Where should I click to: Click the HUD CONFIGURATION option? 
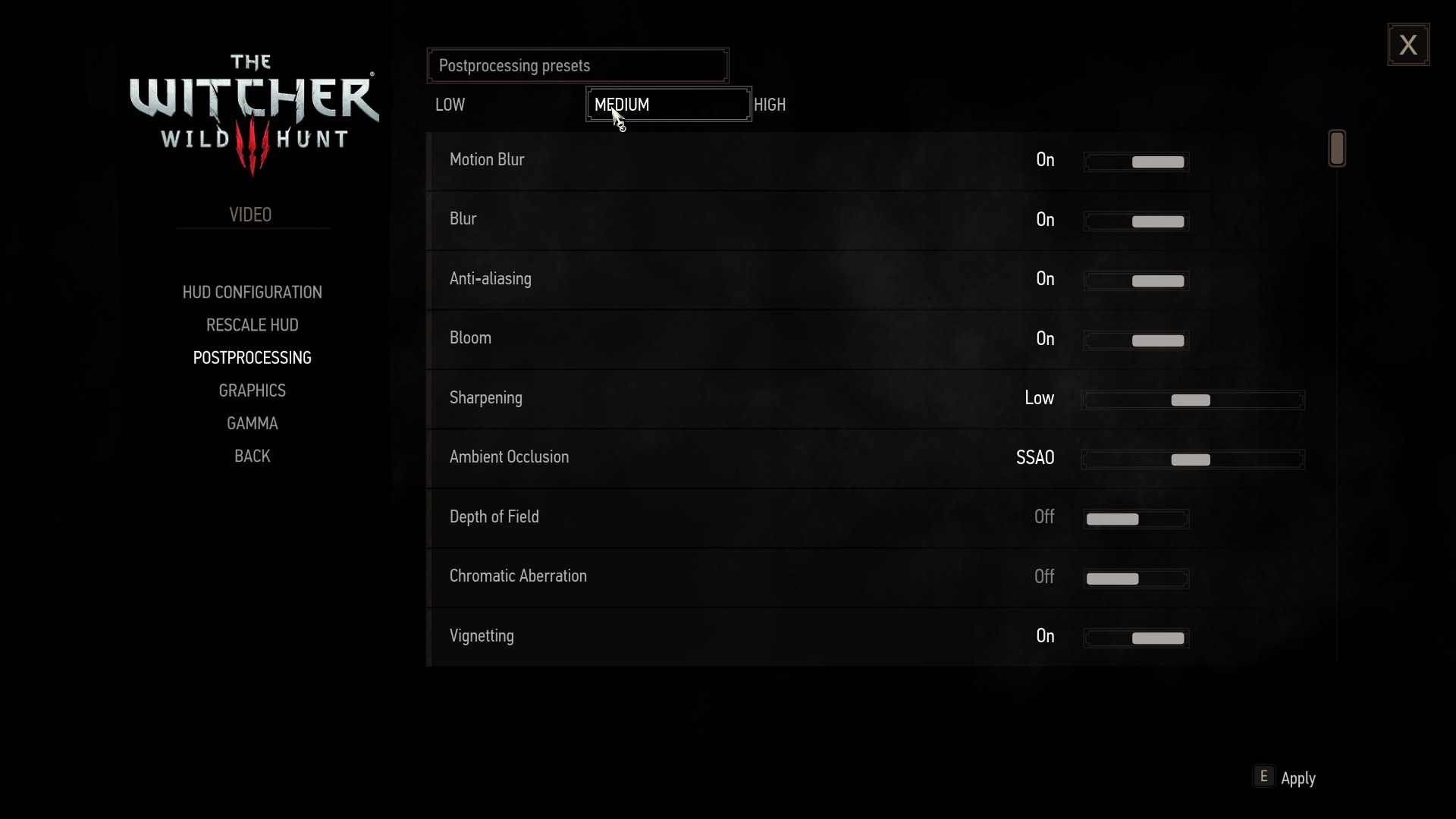point(251,291)
